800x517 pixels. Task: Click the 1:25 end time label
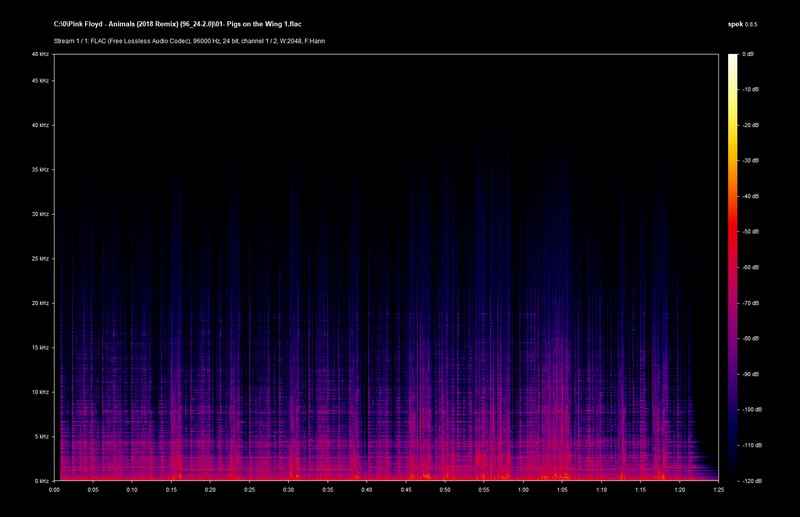tap(718, 490)
